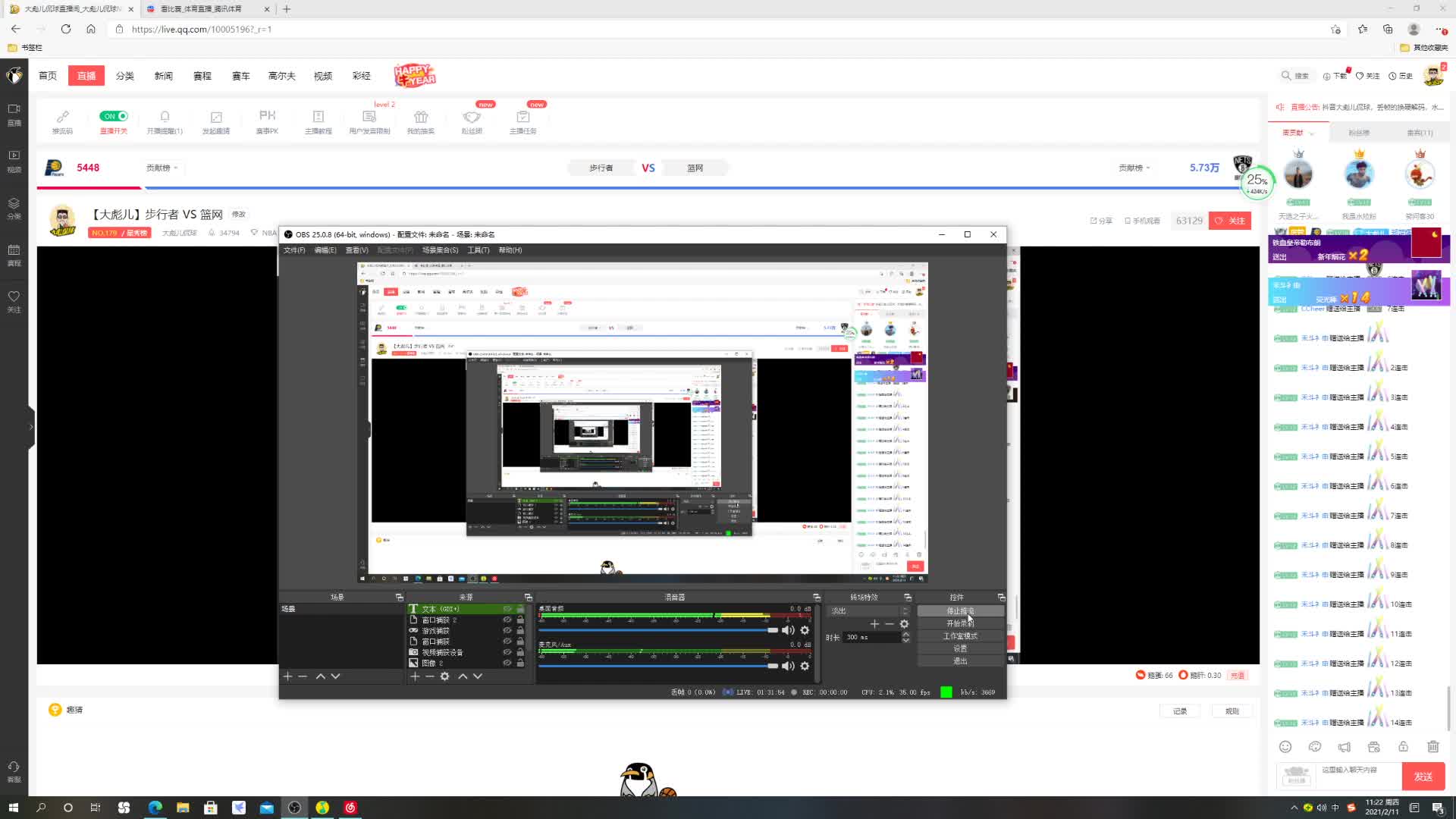Hide the 文本 (GDI+) source eye icon
The width and height of the screenshot is (1456, 819).
pyautogui.click(x=507, y=609)
